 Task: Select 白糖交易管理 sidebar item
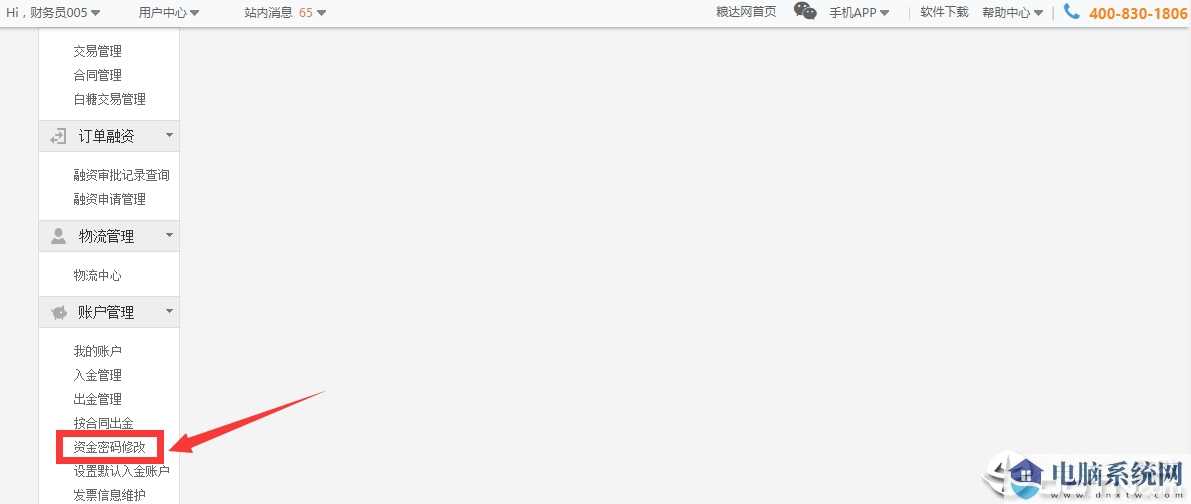click(109, 99)
